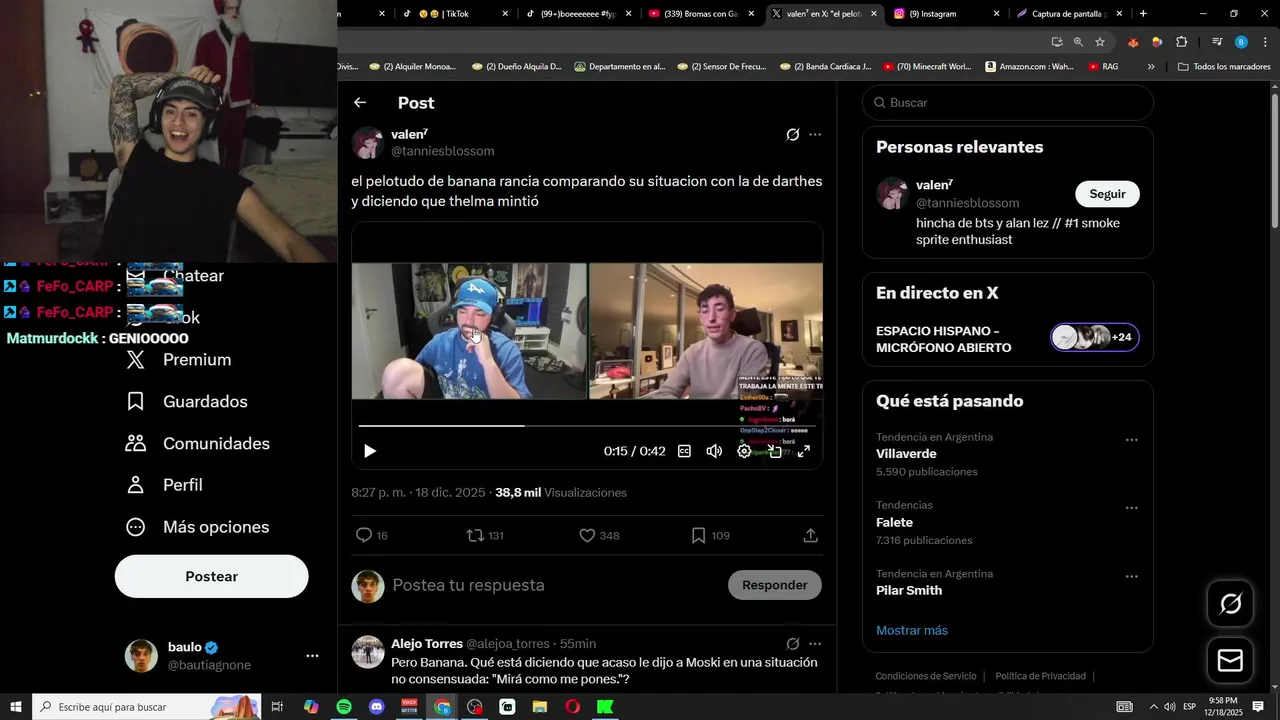Open baulo account menu dots

pyautogui.click(x=312, y=656)
